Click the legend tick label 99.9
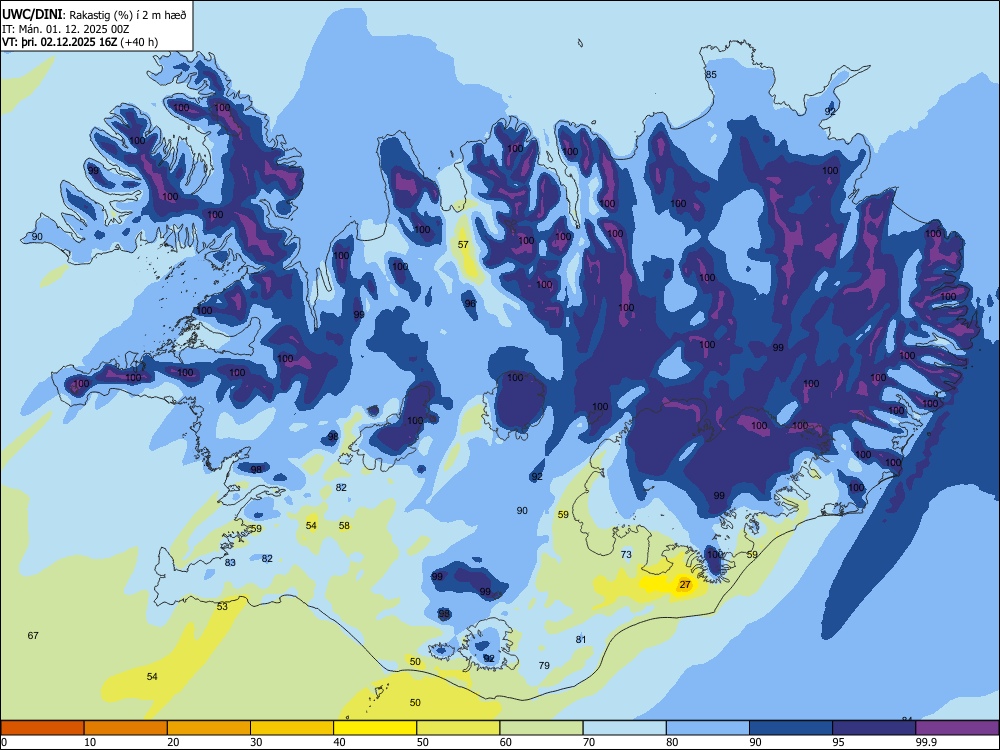Image resolution: width=1000 pixels, height=750 pixels. coord(926,742)
